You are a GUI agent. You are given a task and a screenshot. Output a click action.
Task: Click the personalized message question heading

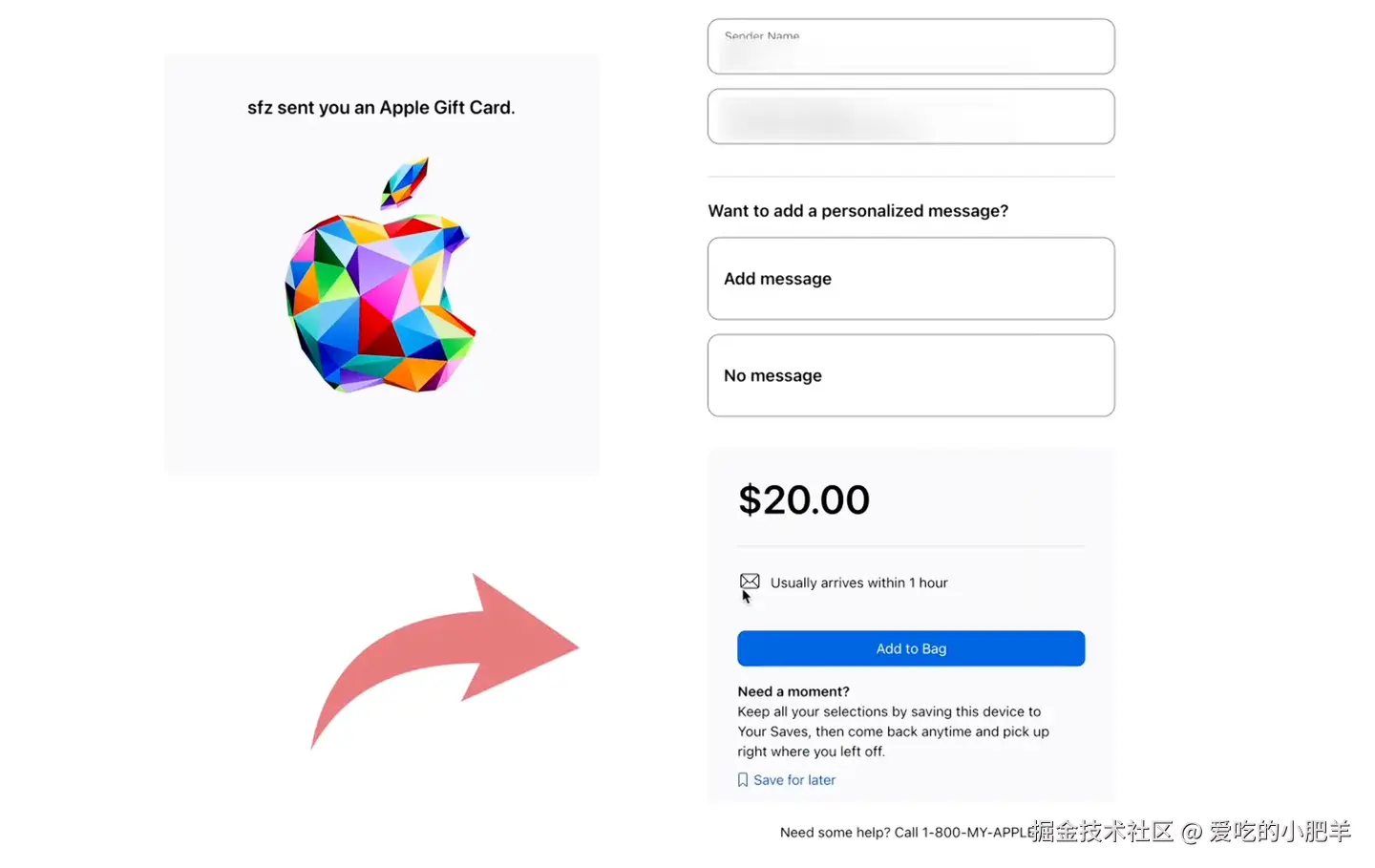pyautogui.click(x=857, y=211)
